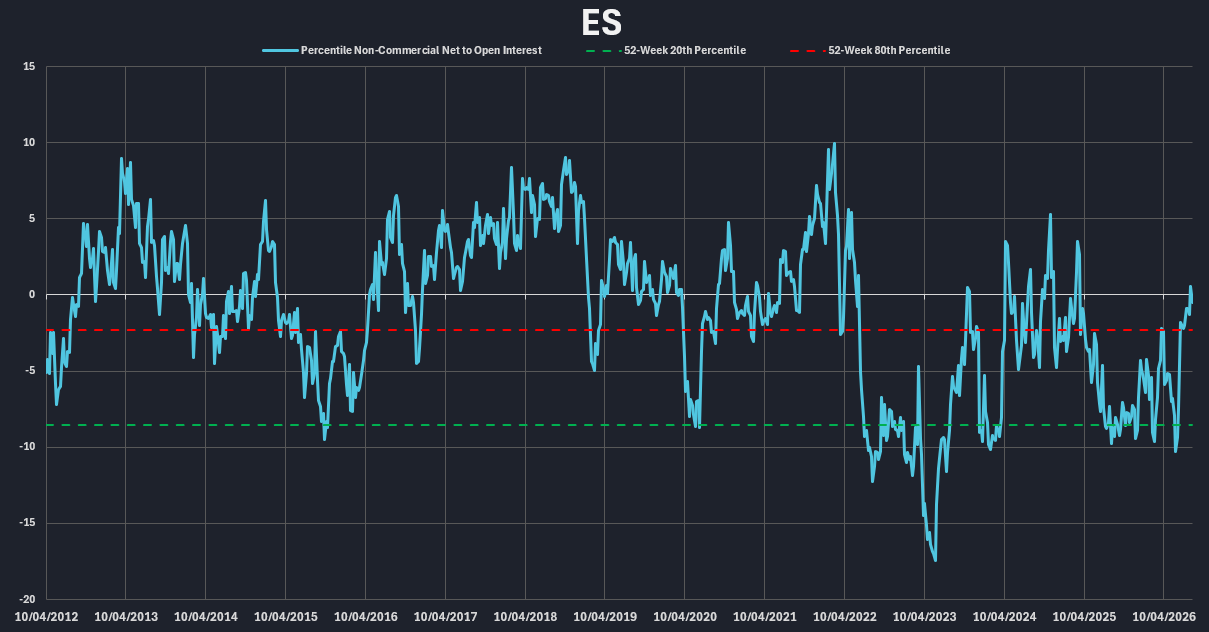The height and width of the screenshot is (632, 1209).
Task: Click the red dashed legend marker
Action: pyautogui.click(x=807, y=50)
